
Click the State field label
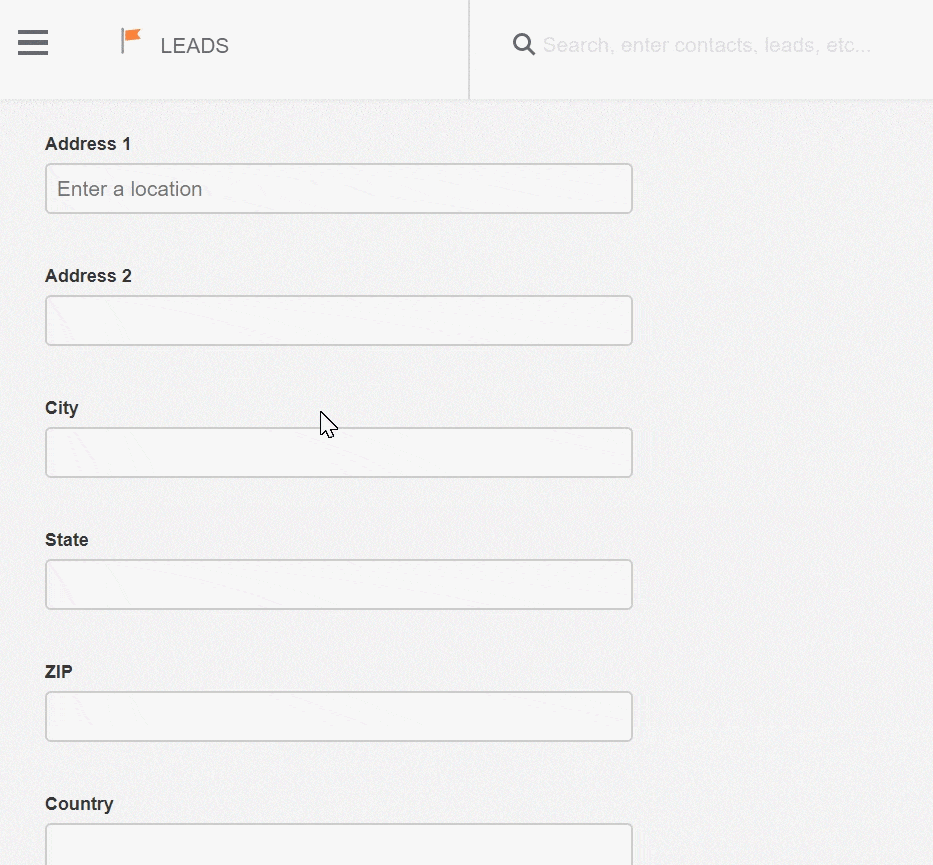click(x=67, y=540)
